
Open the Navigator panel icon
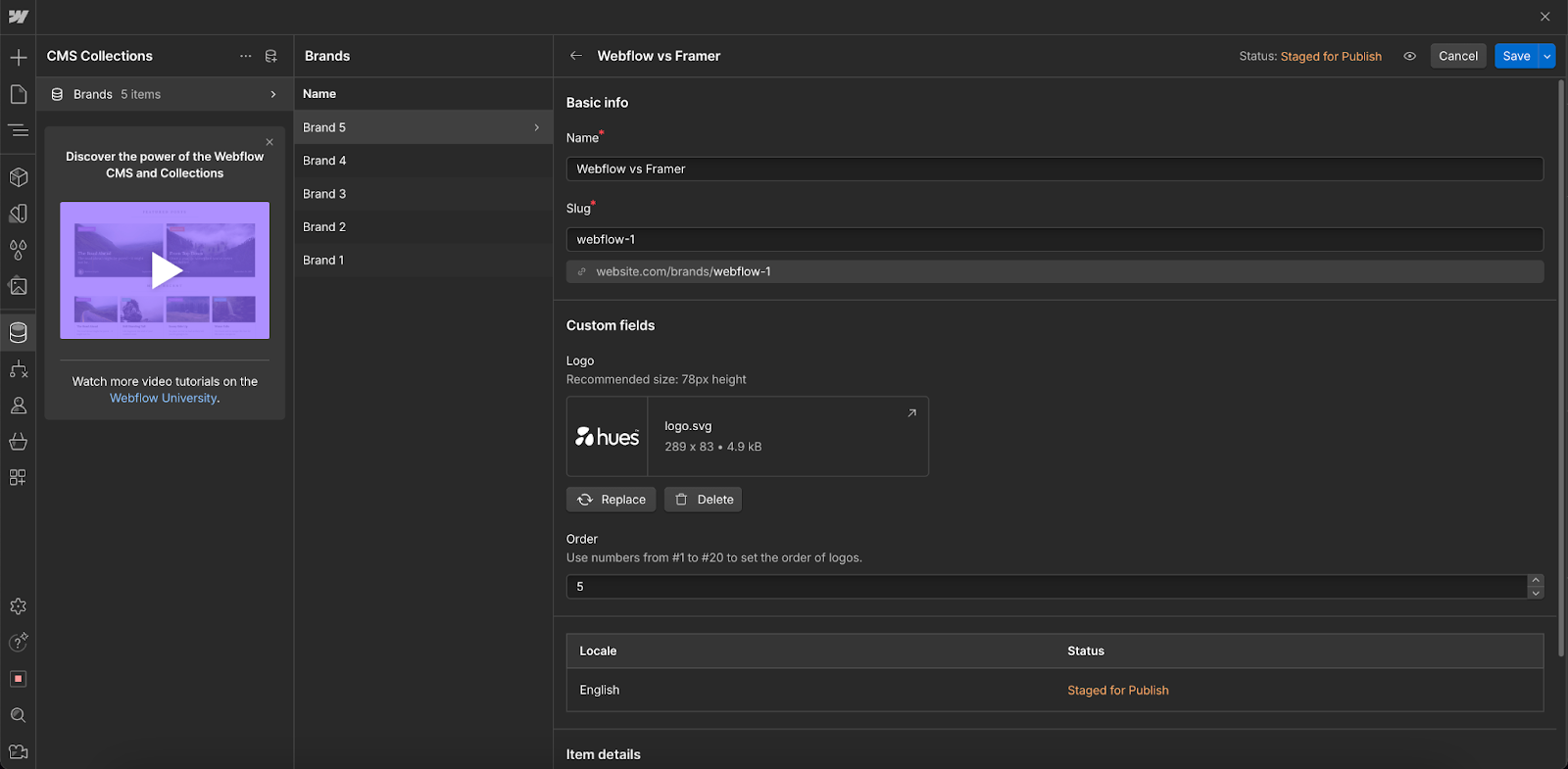(x=18, y=129)
